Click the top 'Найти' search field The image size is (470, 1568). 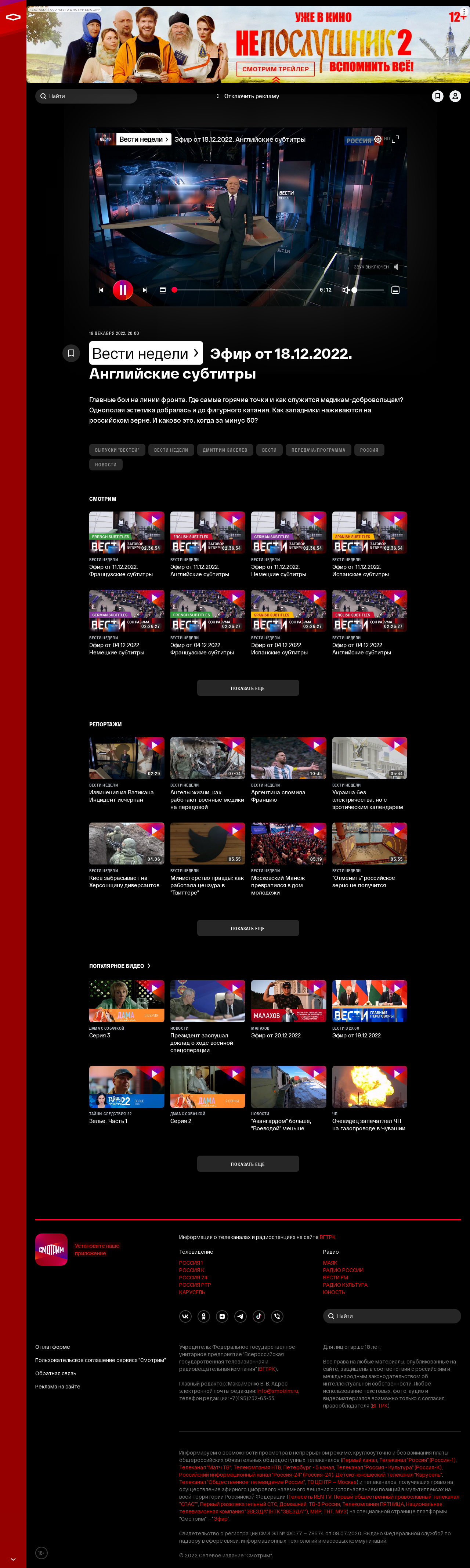(86, 96)
